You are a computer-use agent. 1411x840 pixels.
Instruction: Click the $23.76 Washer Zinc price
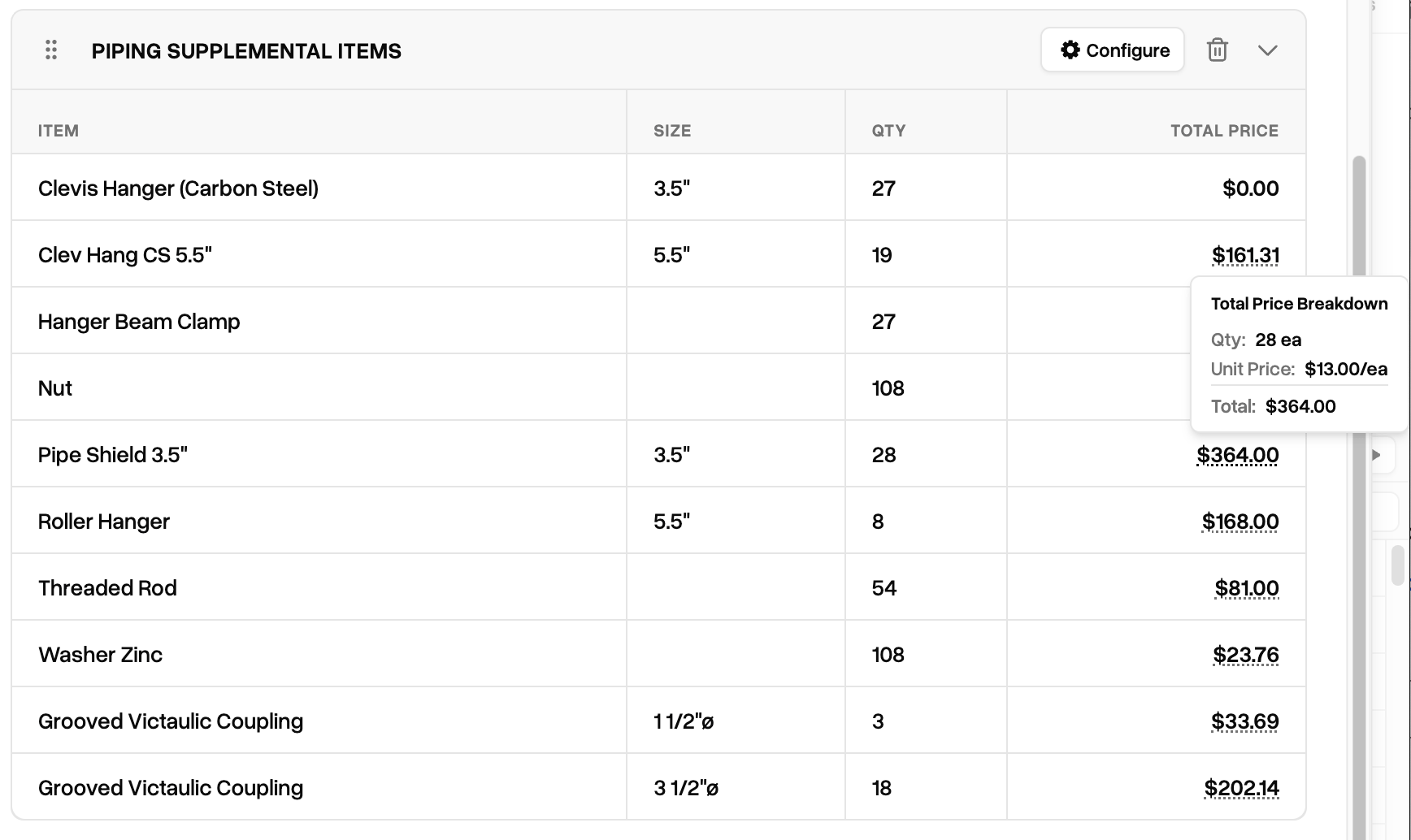pos(1246,655)
